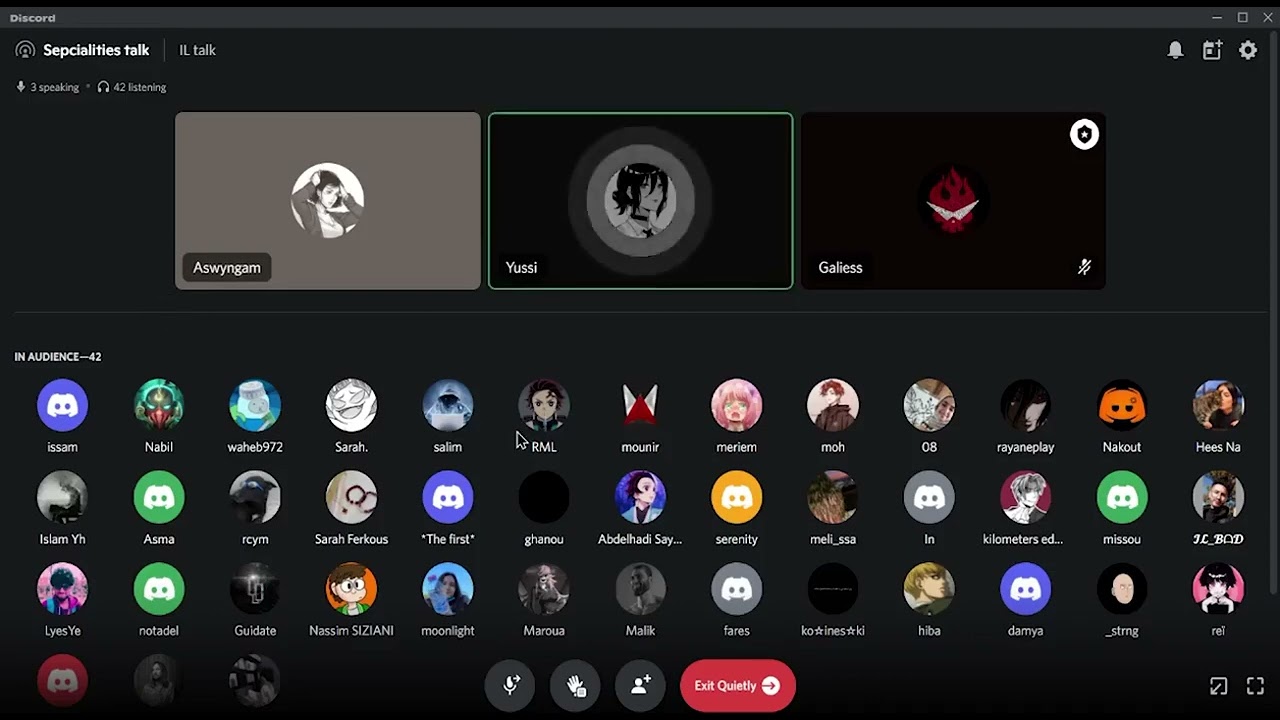Viewport: 1280px width, 720px height.
Task: Click the "Sepcialities talk" stage title
Action: (x=96, y=50)
